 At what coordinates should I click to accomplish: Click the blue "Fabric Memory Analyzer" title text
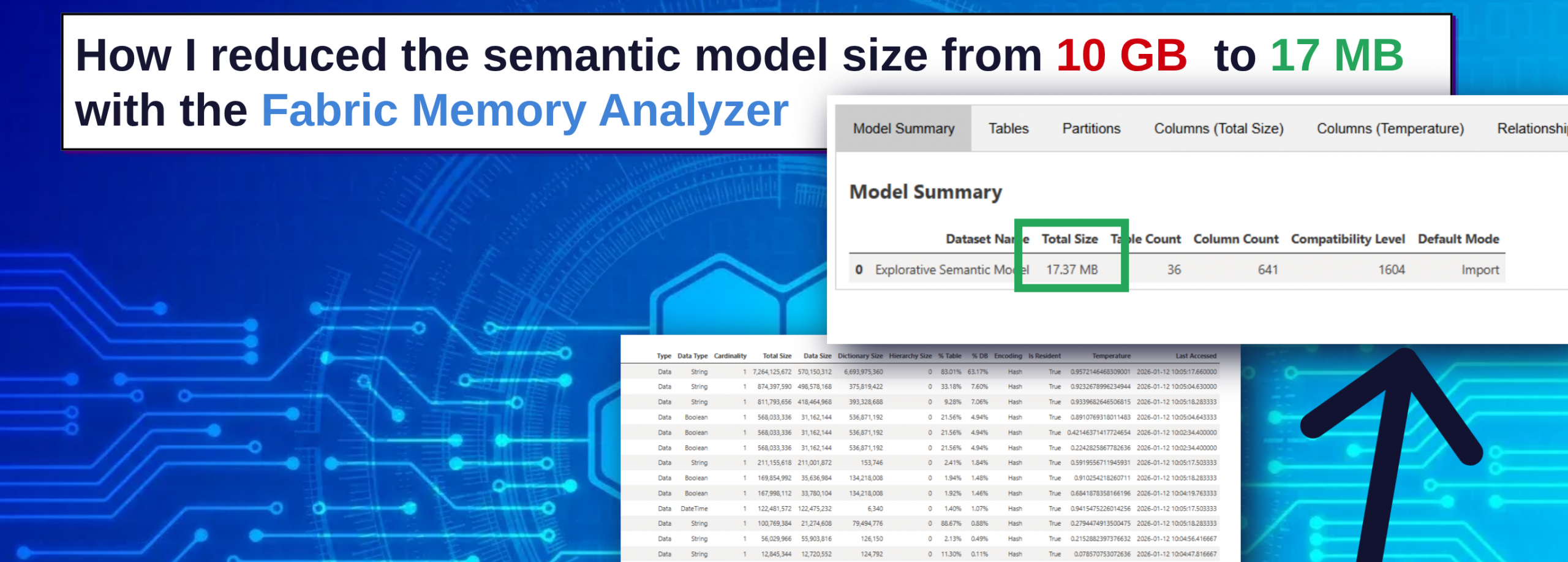(525, 111)
